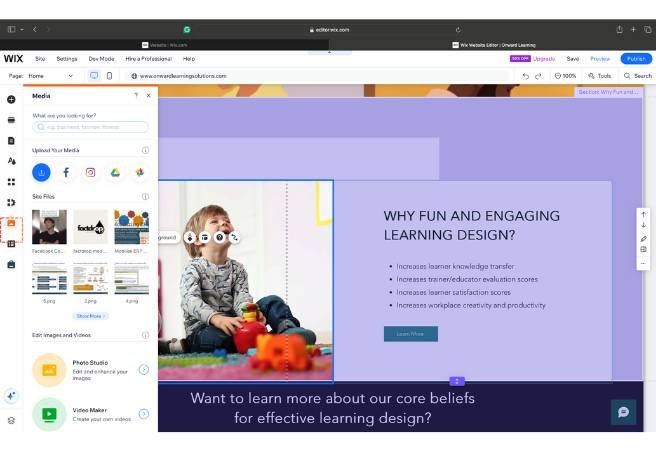Image resolution: width=656 pixels, height=451 pixels.
Task: Open the AI sparkle assistant icon
Action: 11,396
